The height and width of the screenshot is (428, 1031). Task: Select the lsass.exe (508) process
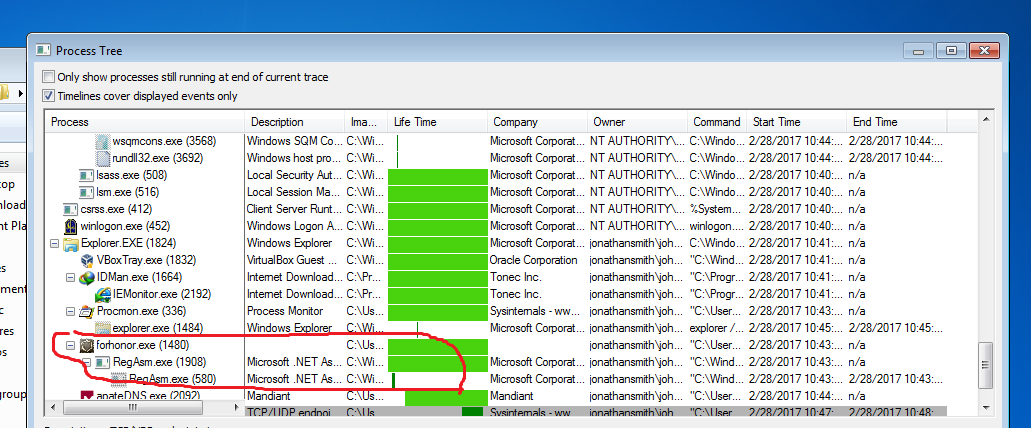pos(132,176)
